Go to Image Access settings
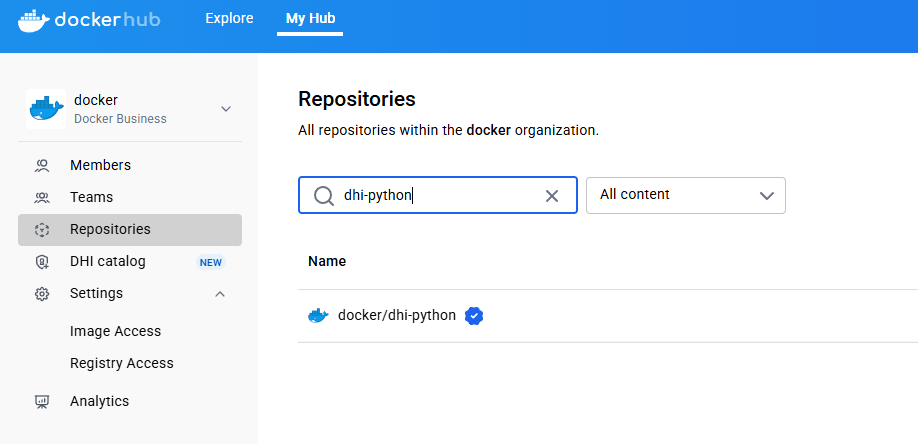This screenshot has height=444, width=918. click(115, 331)
